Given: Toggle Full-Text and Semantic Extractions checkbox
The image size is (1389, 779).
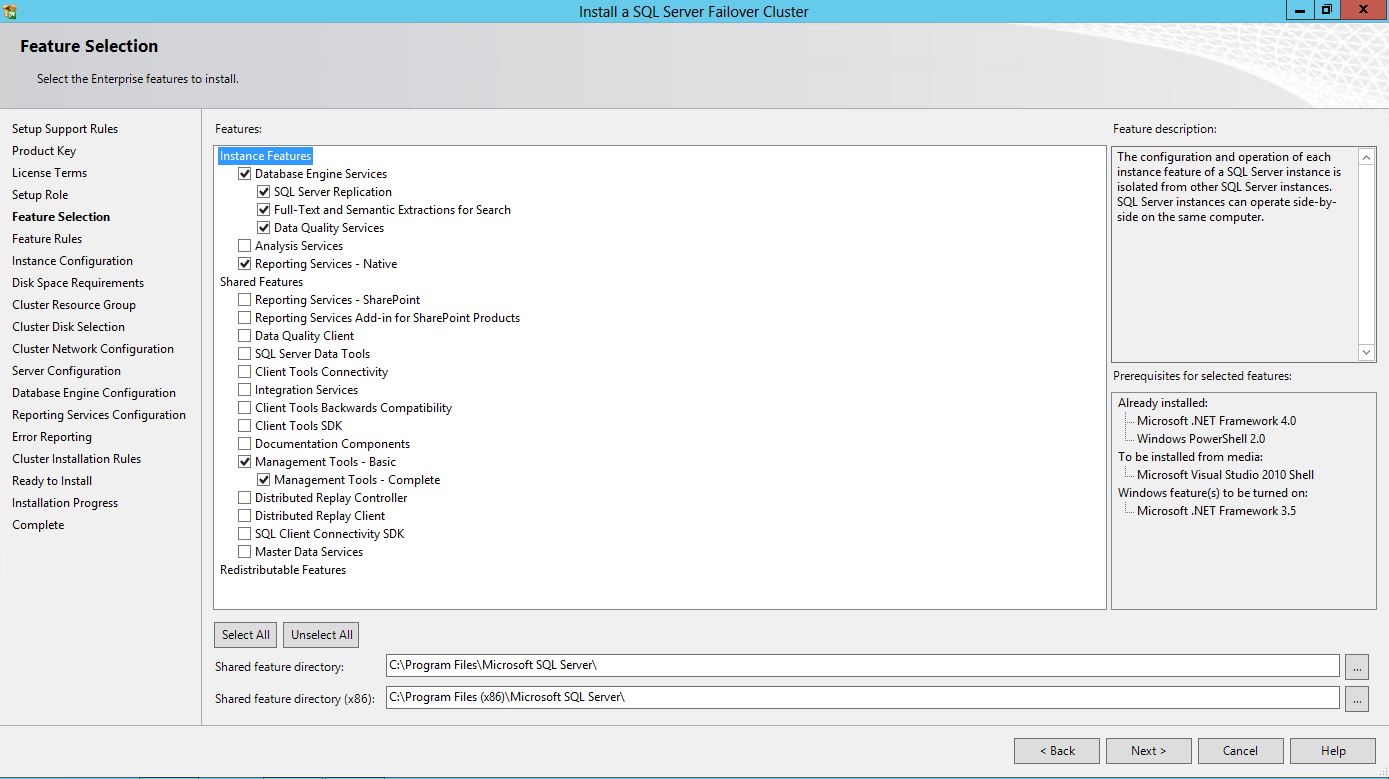Looking at the screenshot, I should pyautogui.click(x=264, y=210).
